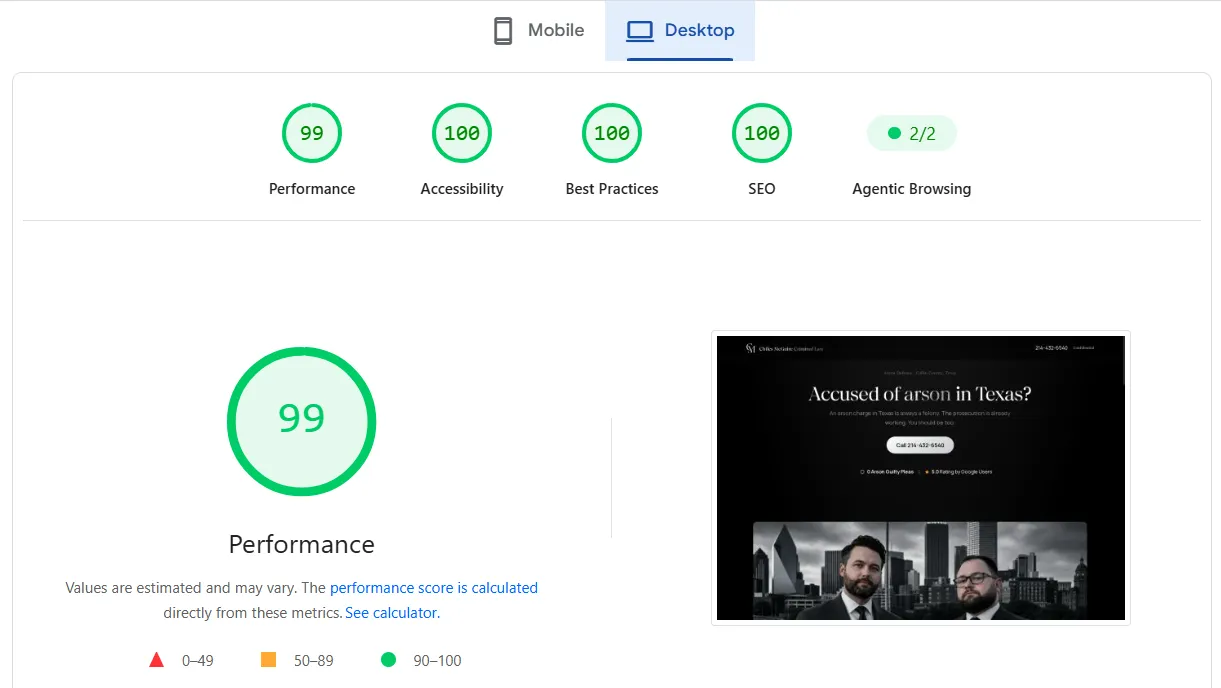Click the large Performance heading
Image resolution: width=1221 pixels, height=688 pixels.
301,544
